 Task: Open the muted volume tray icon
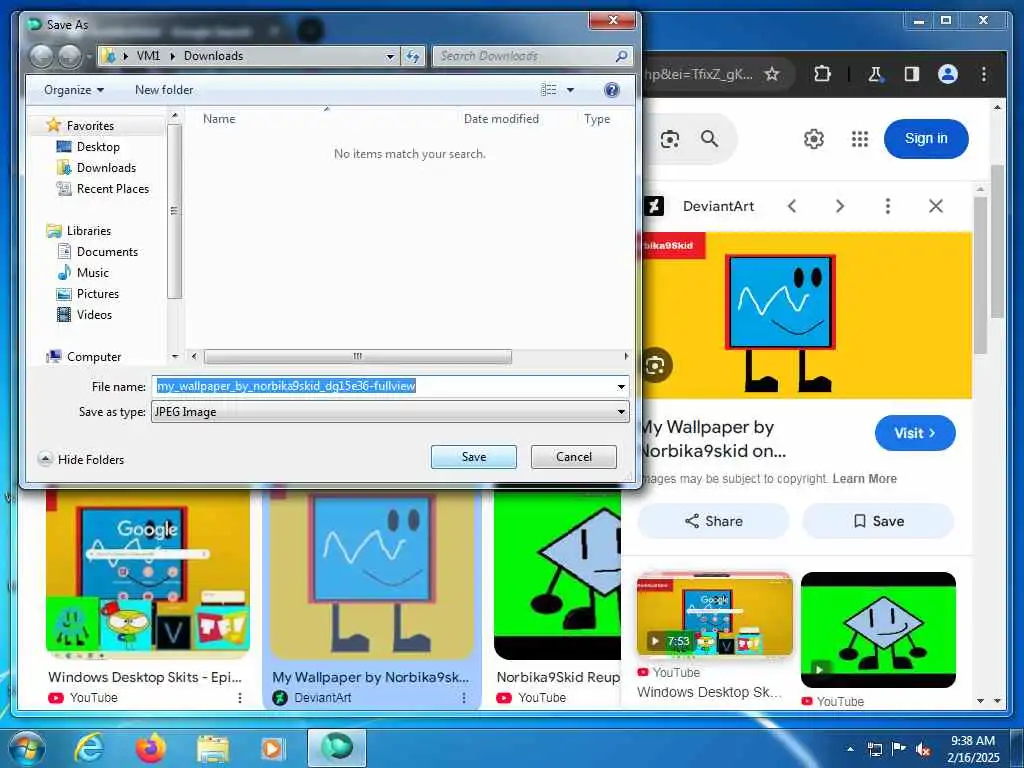923,750
